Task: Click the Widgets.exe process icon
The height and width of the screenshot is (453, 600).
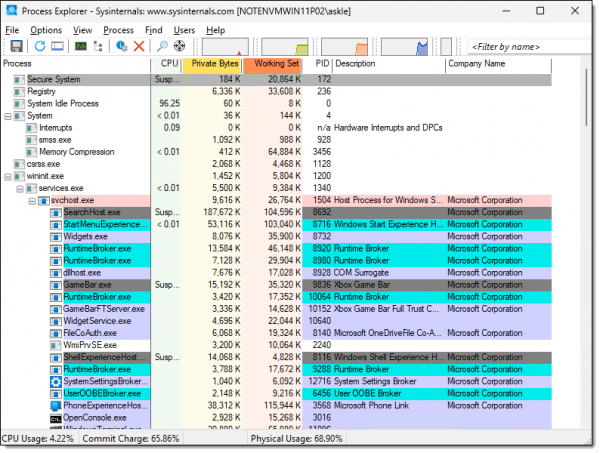Action: tap(56, 237)
